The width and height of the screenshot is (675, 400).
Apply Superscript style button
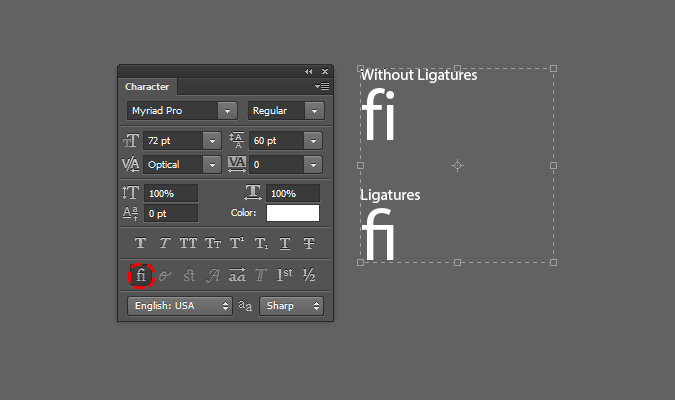coord(237,243)
